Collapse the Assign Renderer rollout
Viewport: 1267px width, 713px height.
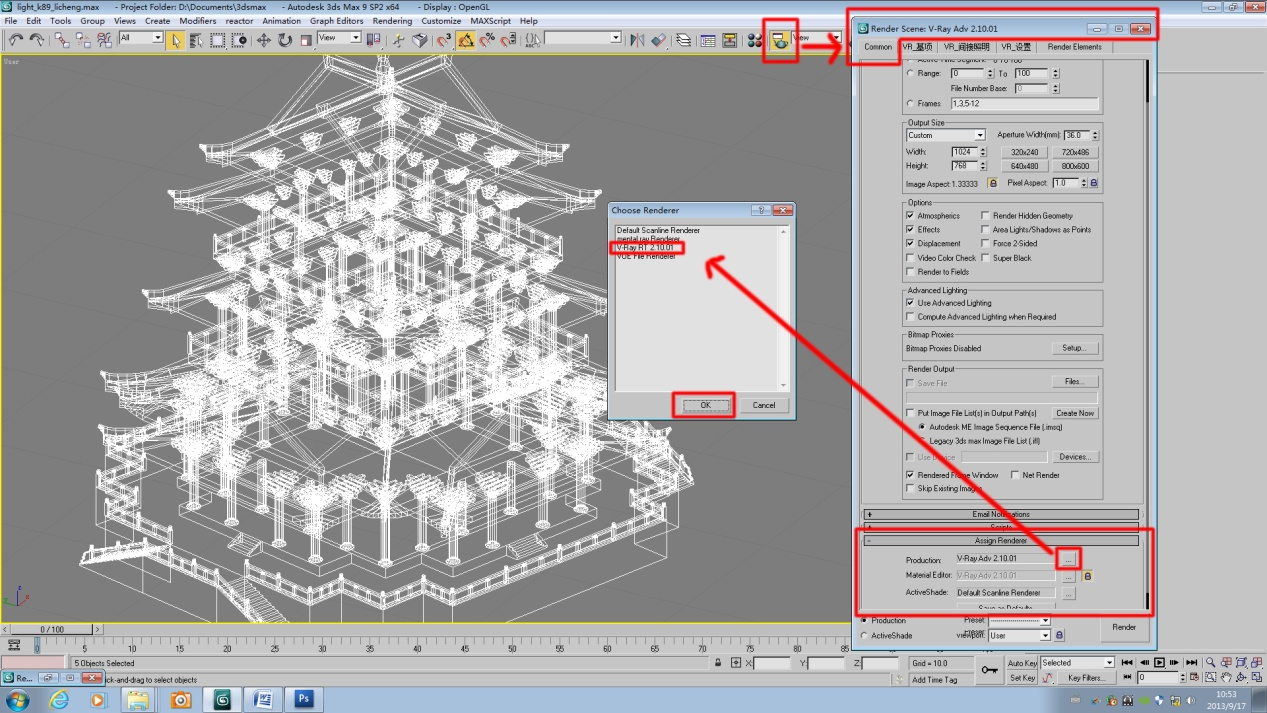click(x=1001, y=540)
